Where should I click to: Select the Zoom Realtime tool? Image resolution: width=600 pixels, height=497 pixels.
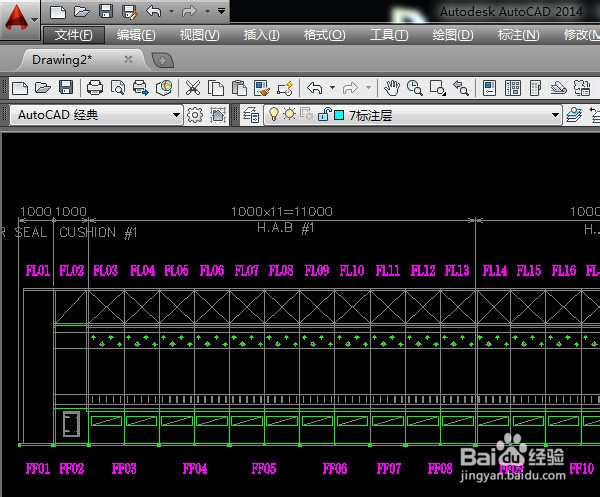tap(415, 88)
